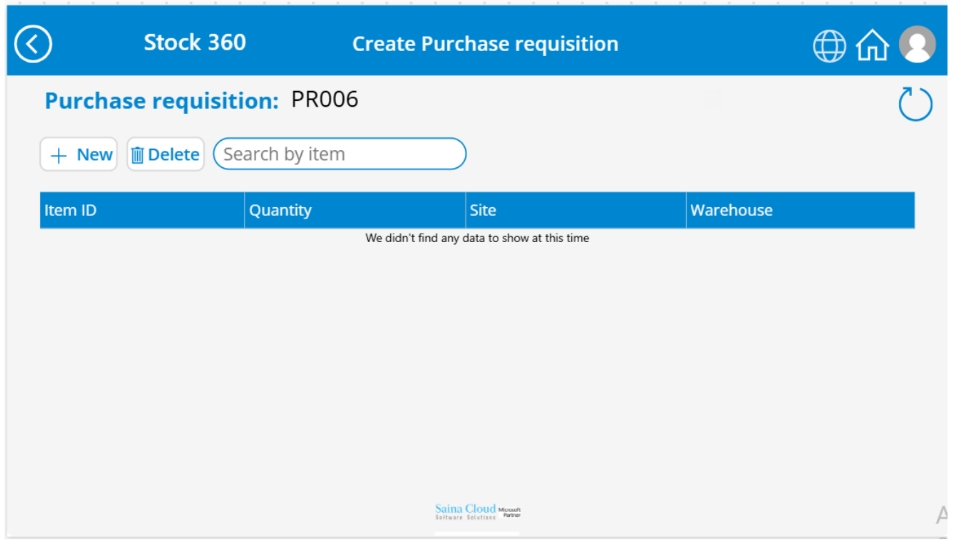Click the Saina Cloud logo at bottom
The width and height of the screenshot is (954, 543).
478,511
